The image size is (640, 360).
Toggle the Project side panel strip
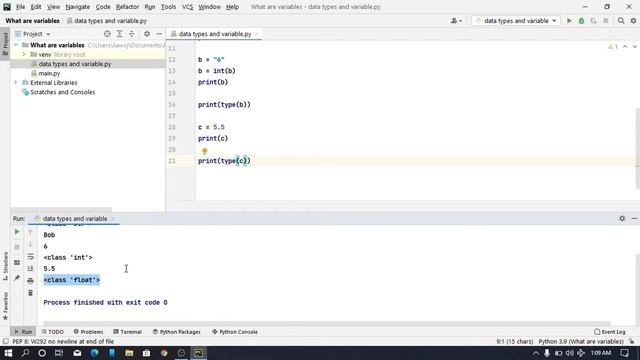[x=5, y=44]
